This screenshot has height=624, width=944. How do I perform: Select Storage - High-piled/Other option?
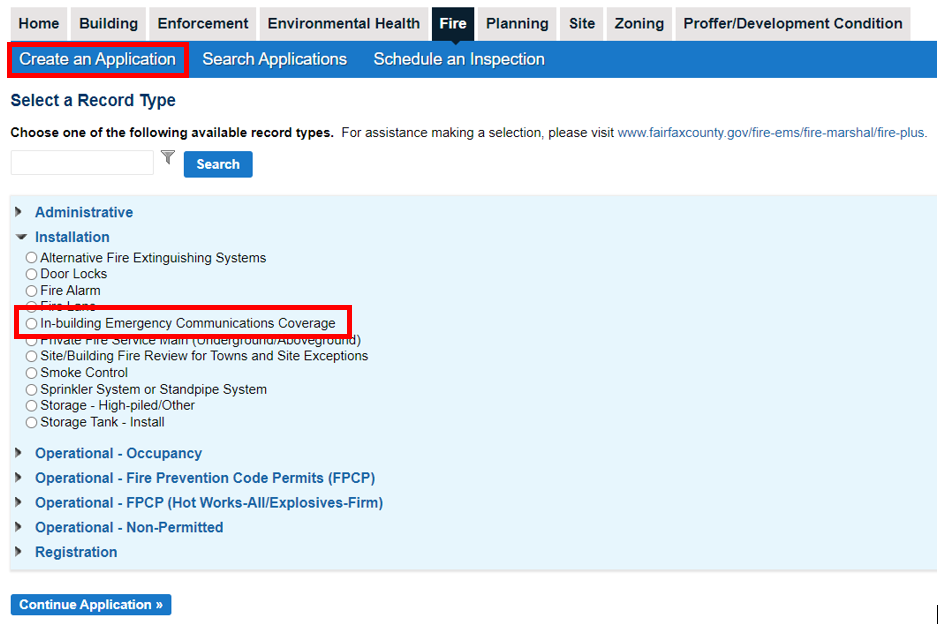coord(31,406)
